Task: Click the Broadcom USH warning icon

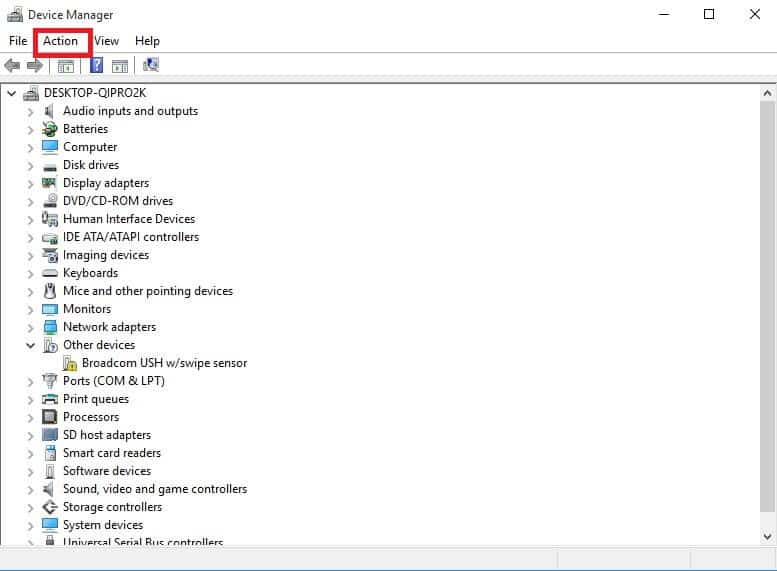Action: click(x=69, y=363)
